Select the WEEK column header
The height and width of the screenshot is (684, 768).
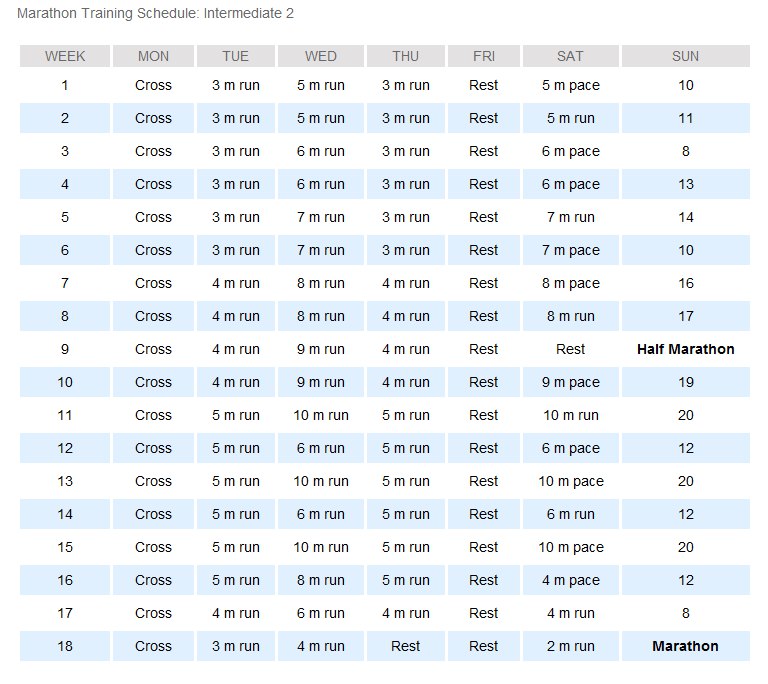[65, 56]
